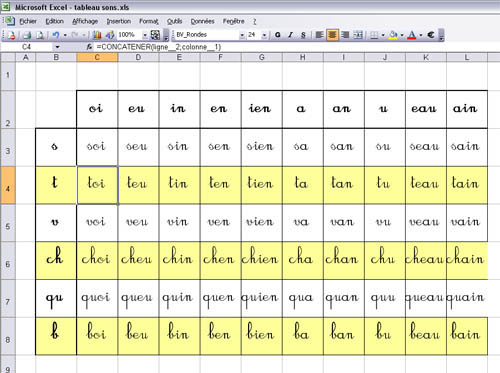
Task: Open the Fichier menu
Action: coord(28,21)
